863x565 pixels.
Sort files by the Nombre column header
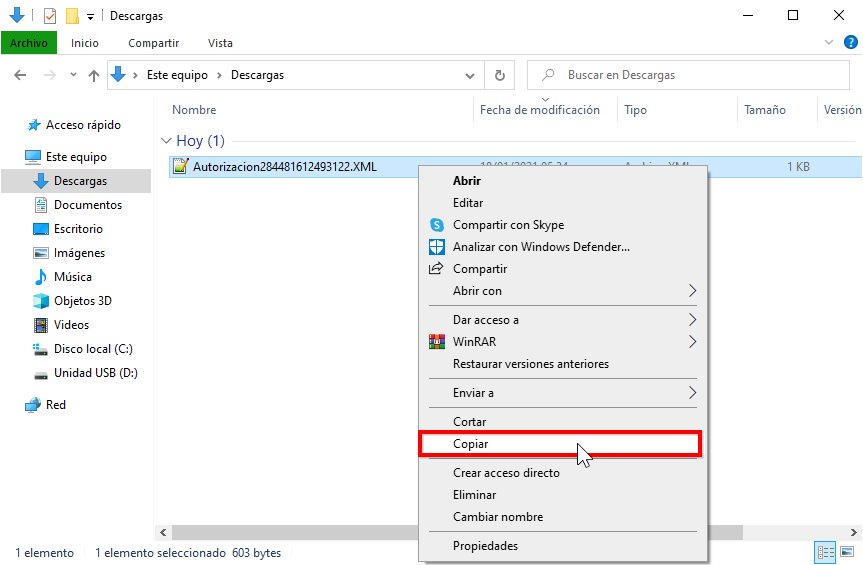[194, 110]
